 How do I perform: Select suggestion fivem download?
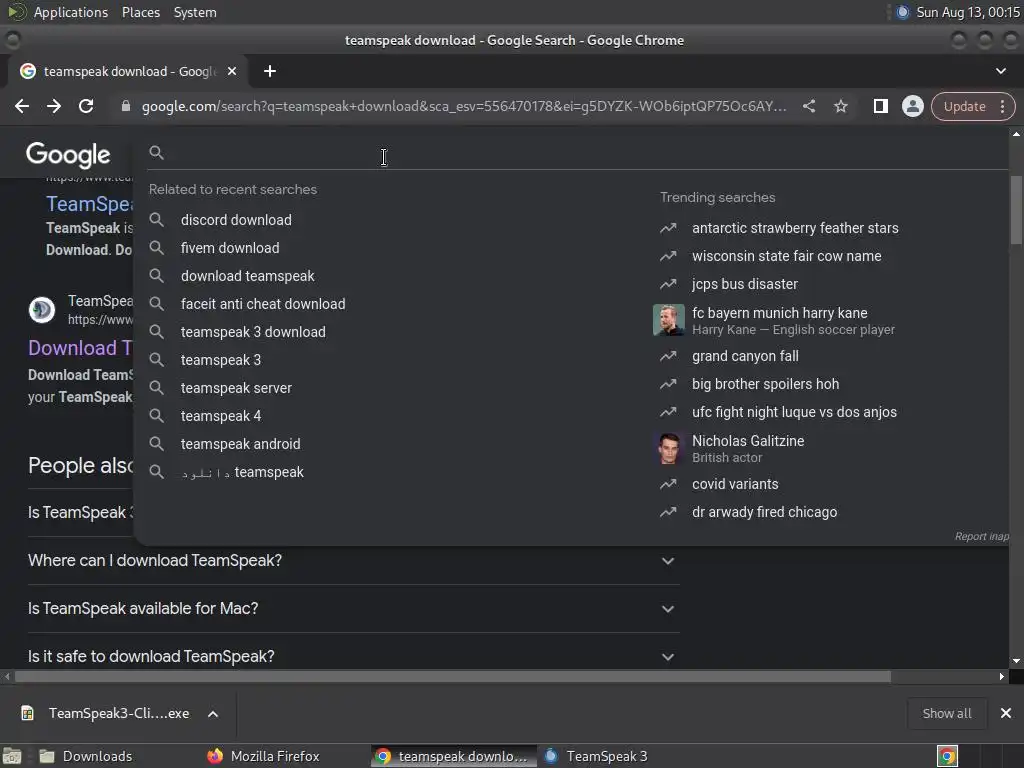click(x=230, y=248)
